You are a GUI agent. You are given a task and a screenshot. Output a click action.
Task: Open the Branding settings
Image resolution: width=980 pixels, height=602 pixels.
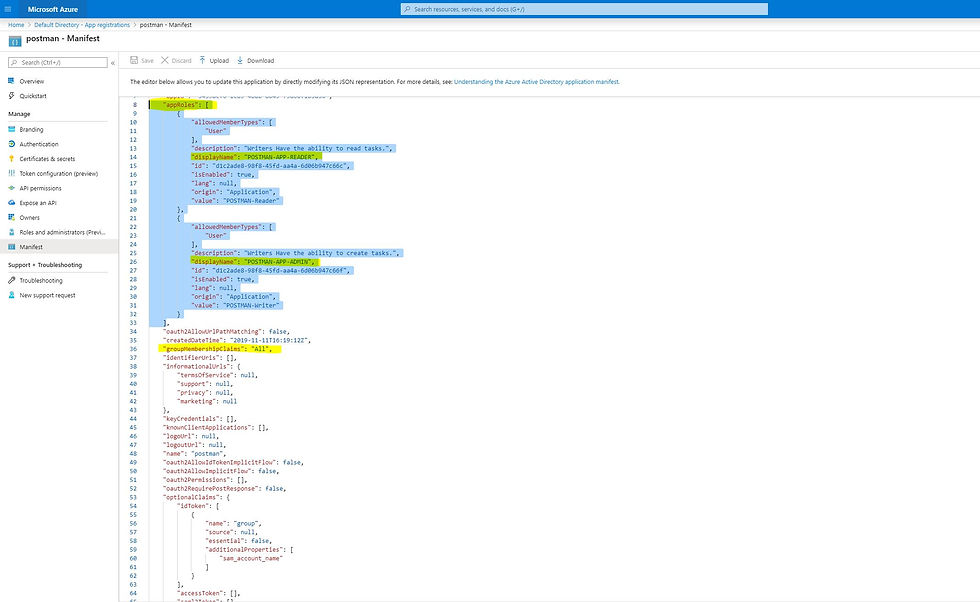pyautogui.click(x=31, y=129)
